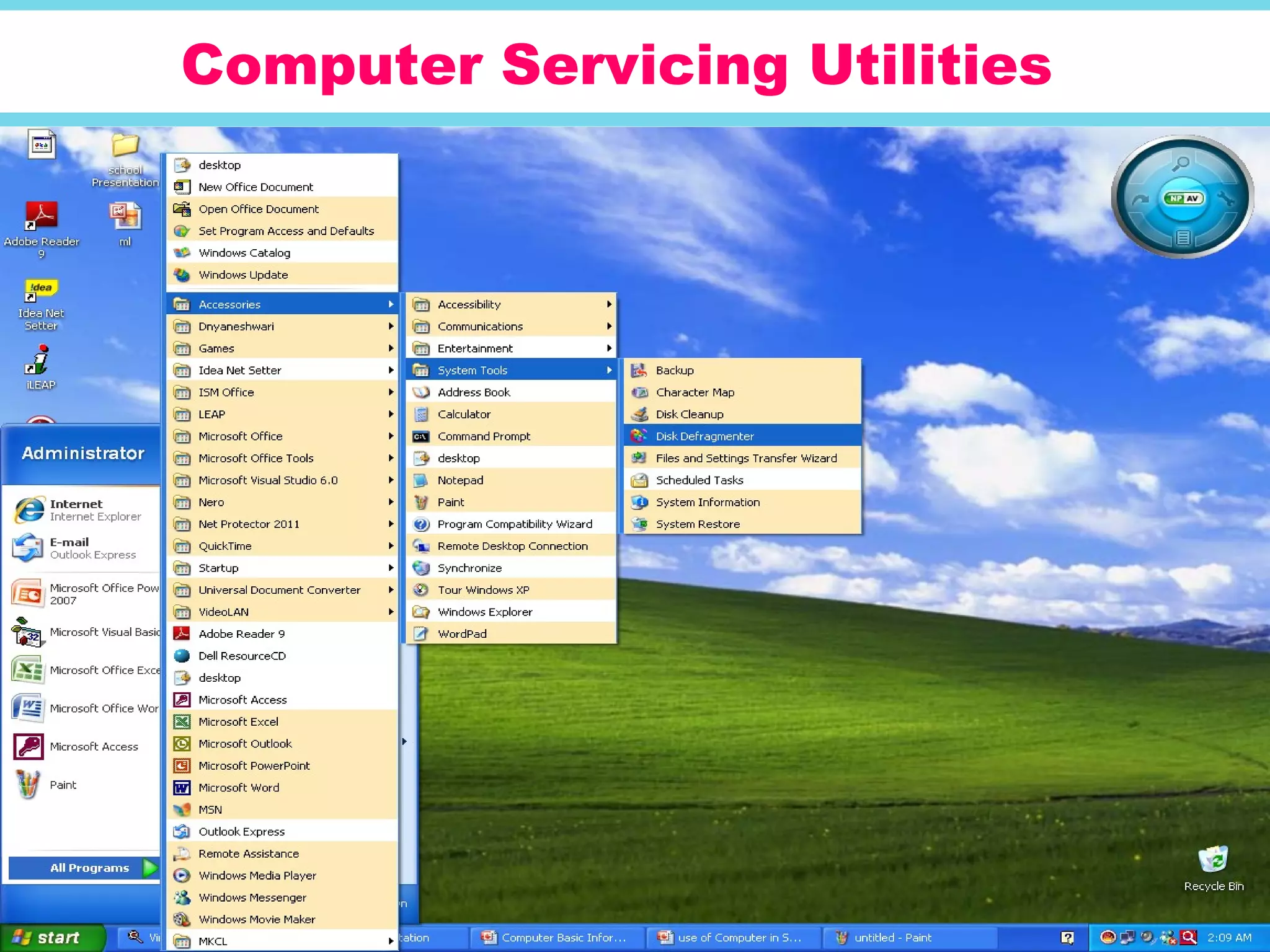This screenshot has height=952, width=1270.
Task: Launch Microsoft PowerPoint from All Programs
Action: (x=282, y=765)
